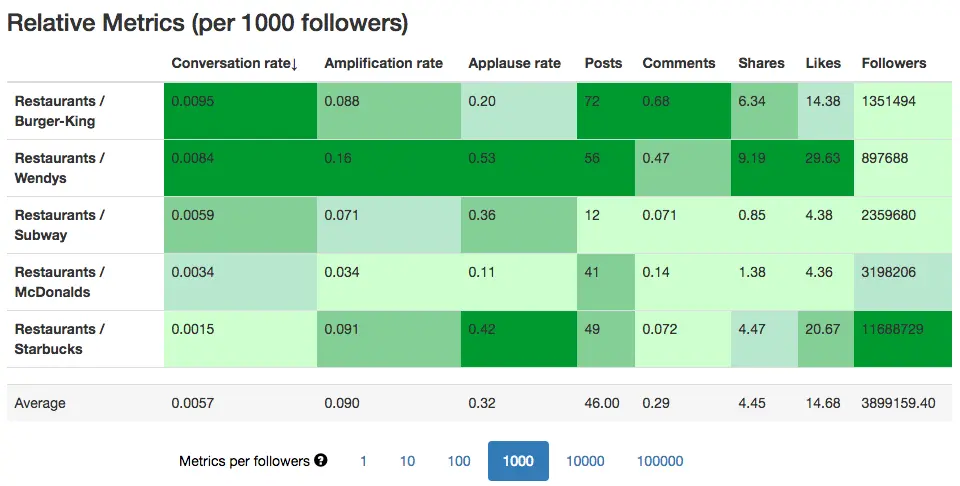Click the Starbucks followers dark green cell
This screenshot has width=960, height=486.
(903, 339)
